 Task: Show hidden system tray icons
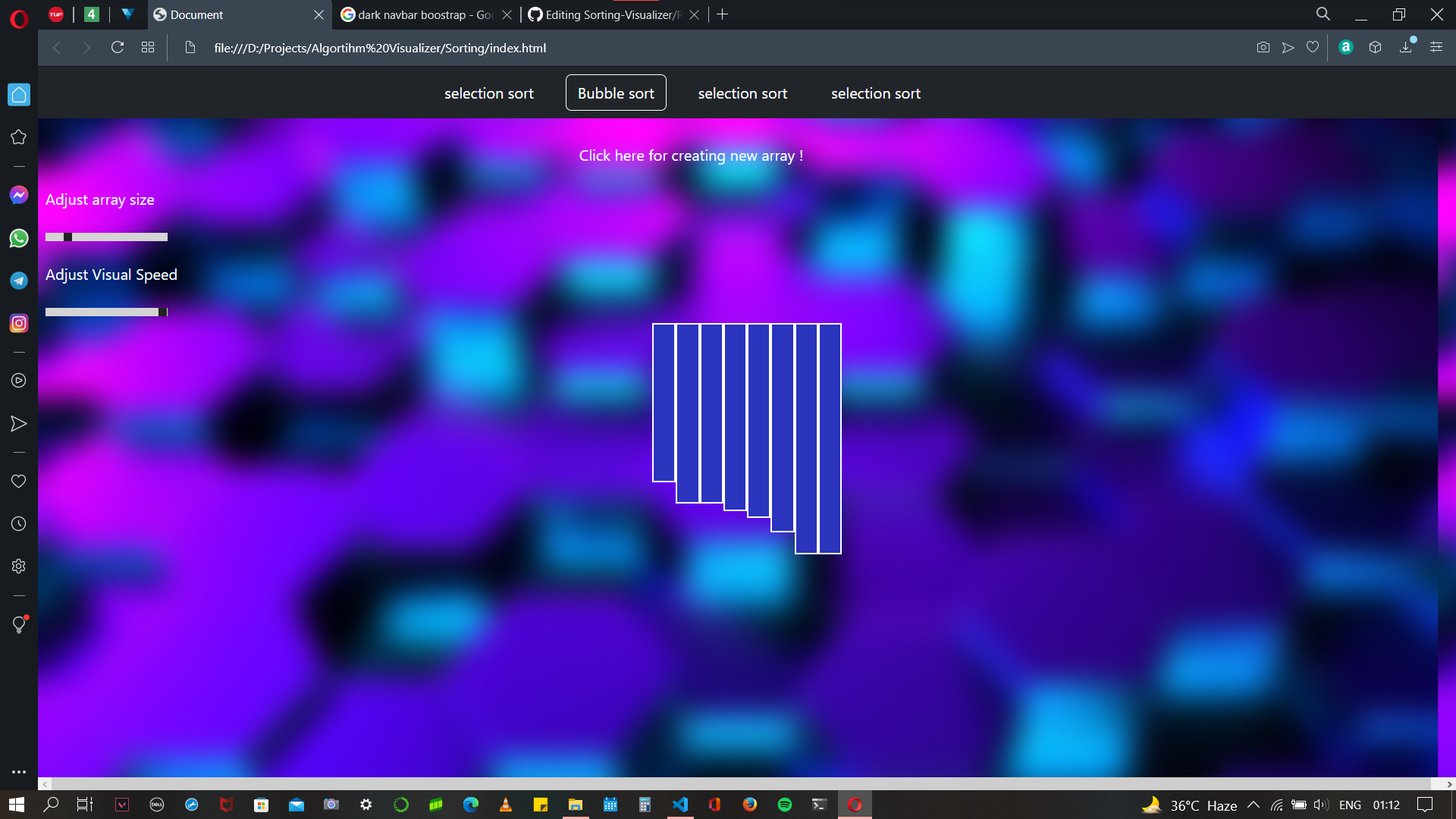pyautogui.click(x=1254, y=805)
